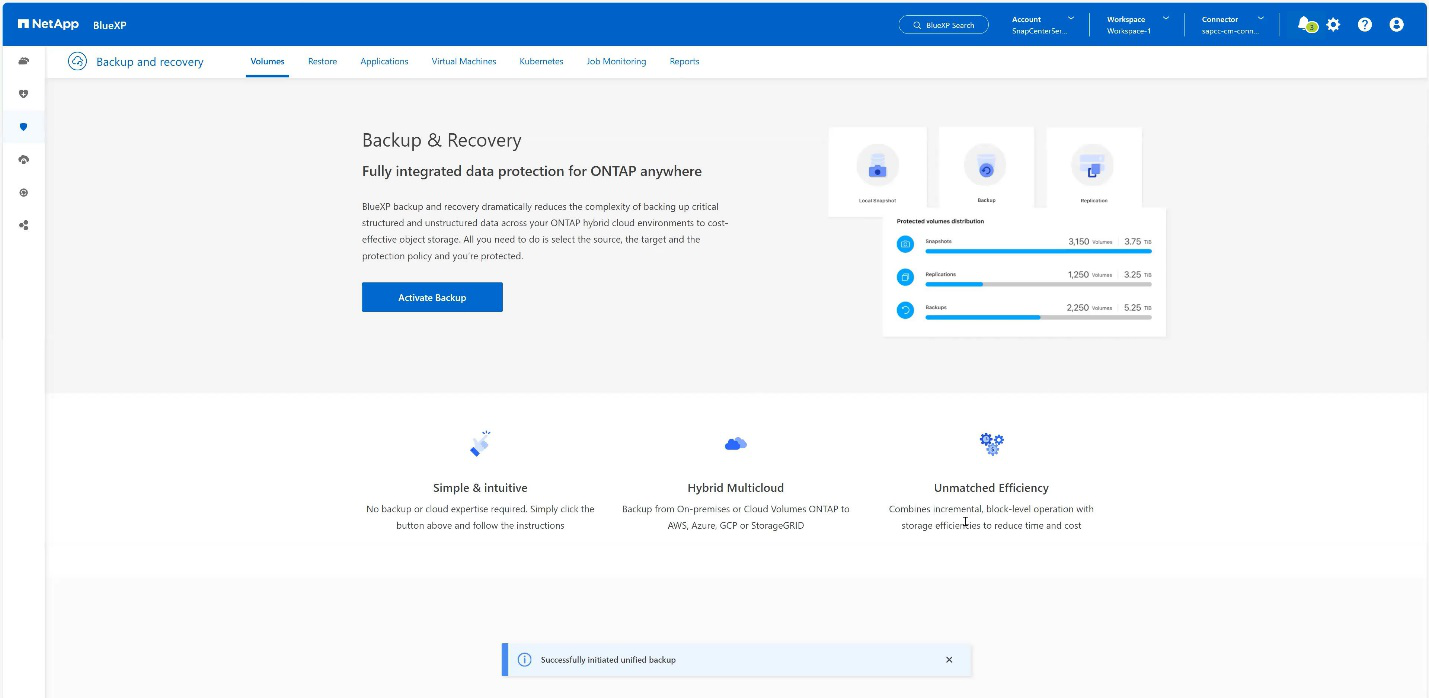The height and width of the screenshot is (698, 1429).
Task: Click the Unmatched Efficiency heading
Action: 991,488
